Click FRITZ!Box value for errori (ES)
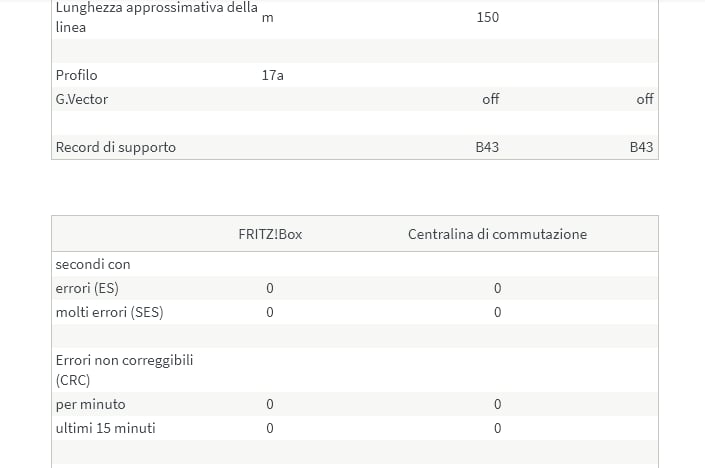Viewport: 705px width, 468px height. tap(270, 288)
